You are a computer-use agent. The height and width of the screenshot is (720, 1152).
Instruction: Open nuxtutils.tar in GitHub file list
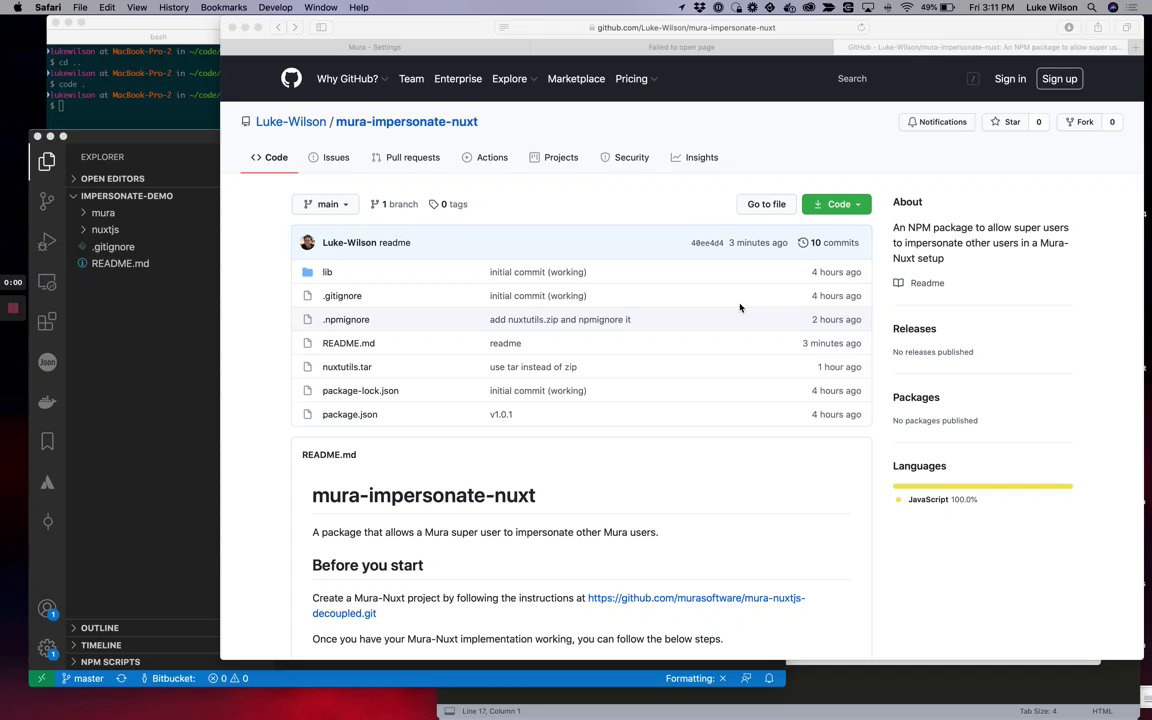[x=347, y=367]
